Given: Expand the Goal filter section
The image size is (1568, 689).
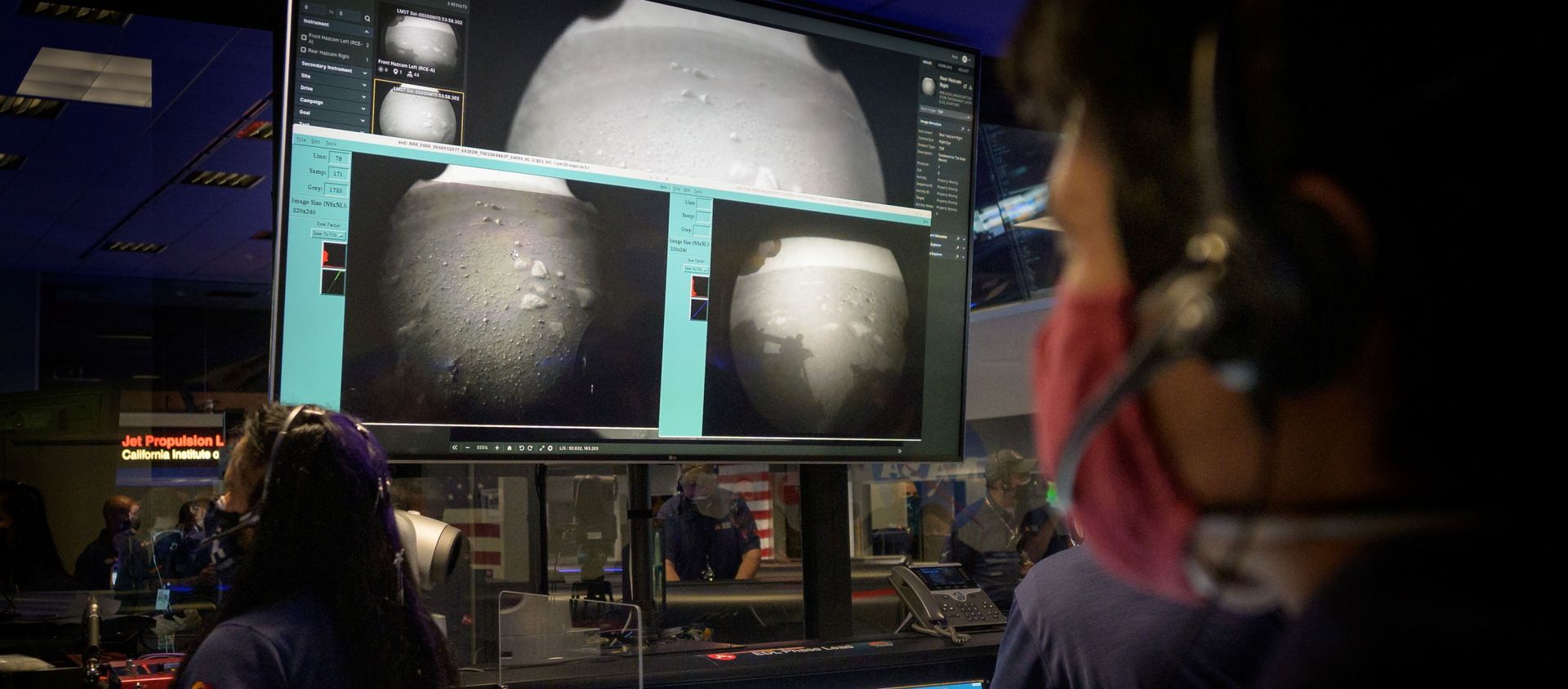Looking at the screenshot, I should [x=363, y=120].
